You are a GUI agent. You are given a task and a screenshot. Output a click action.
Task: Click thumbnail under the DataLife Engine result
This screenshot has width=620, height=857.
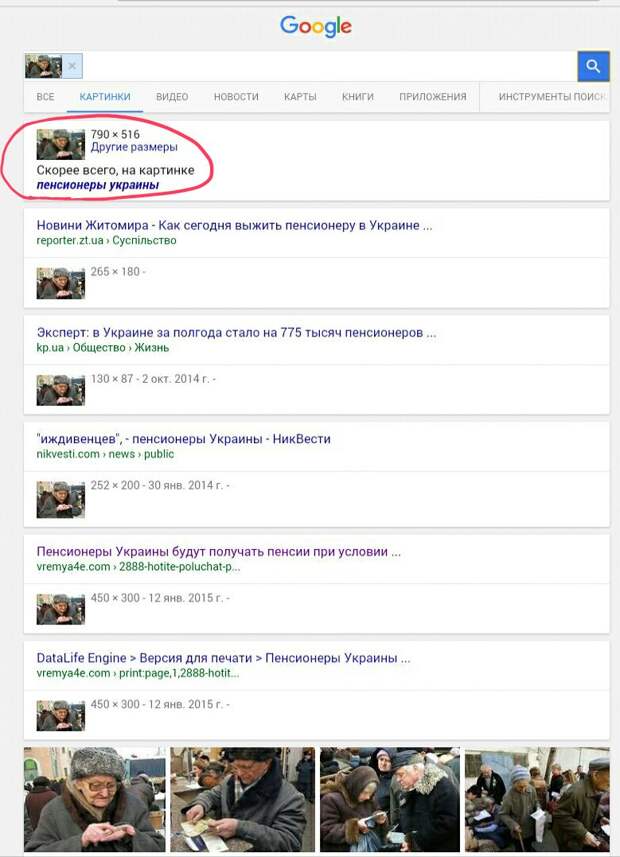(61, 715)
